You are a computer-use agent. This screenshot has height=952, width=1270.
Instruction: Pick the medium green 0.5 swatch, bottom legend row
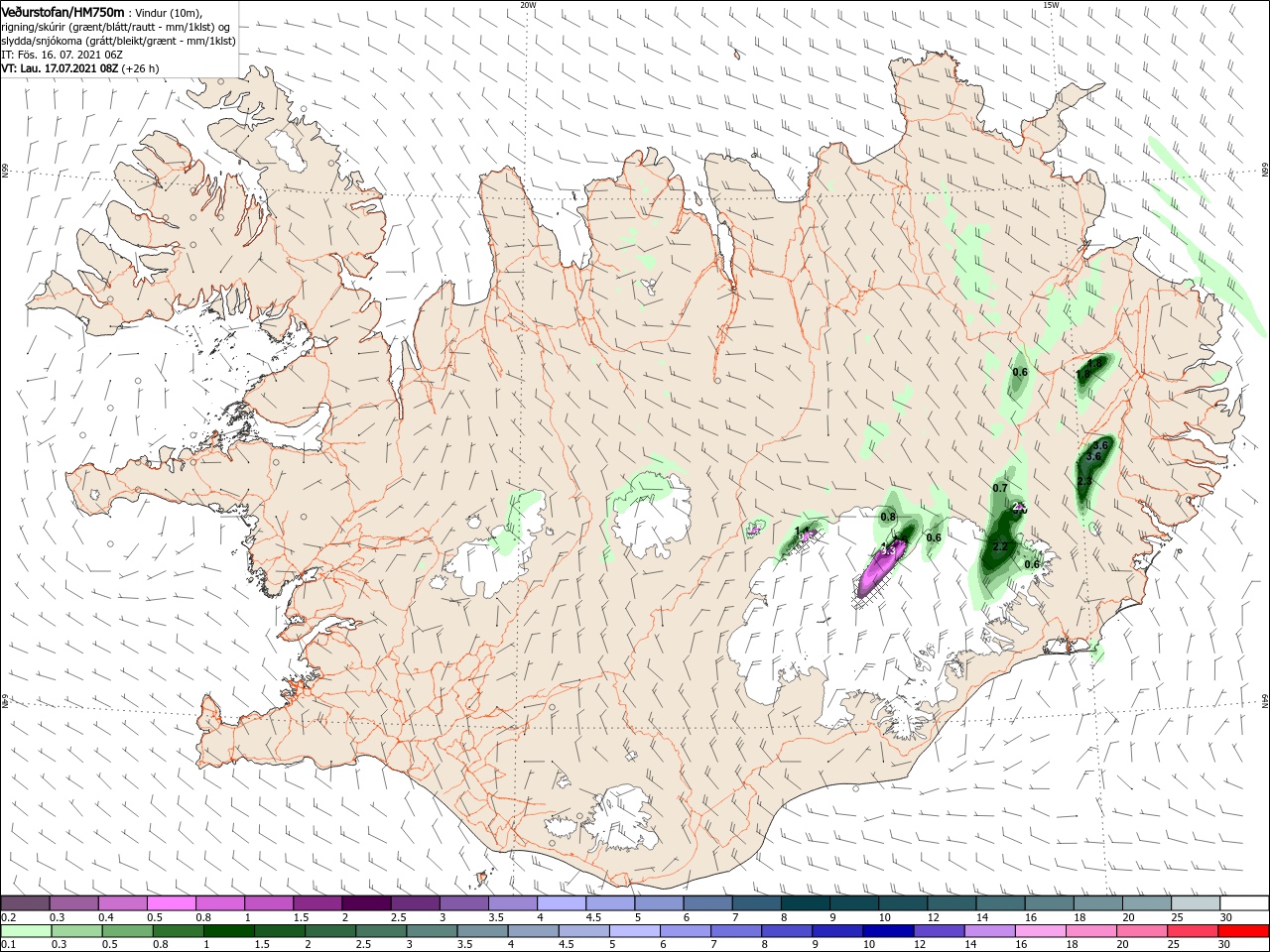[127, 931]
